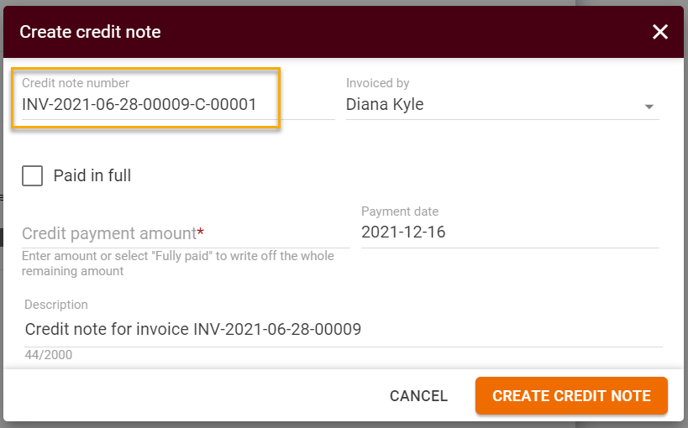
Task: Click the Create credit note dialog title
Action: pyautogui.click(x=90, y=32)
